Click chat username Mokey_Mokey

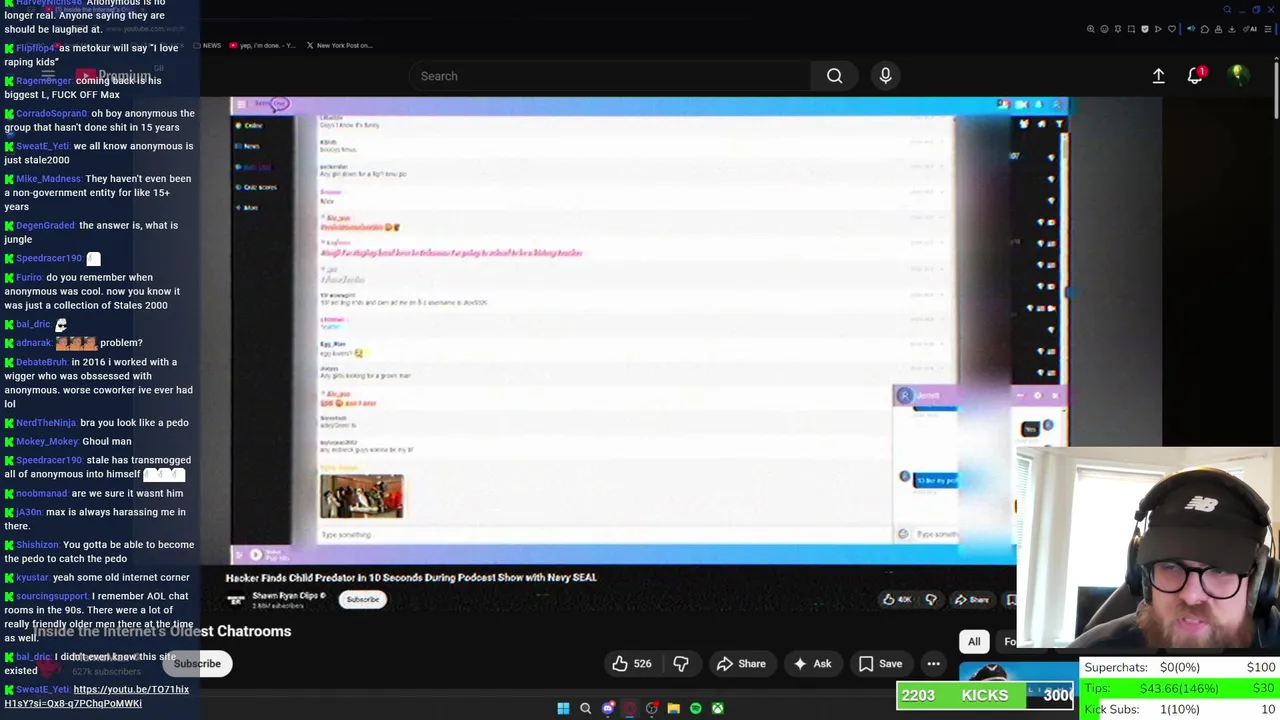coord(47,442)
